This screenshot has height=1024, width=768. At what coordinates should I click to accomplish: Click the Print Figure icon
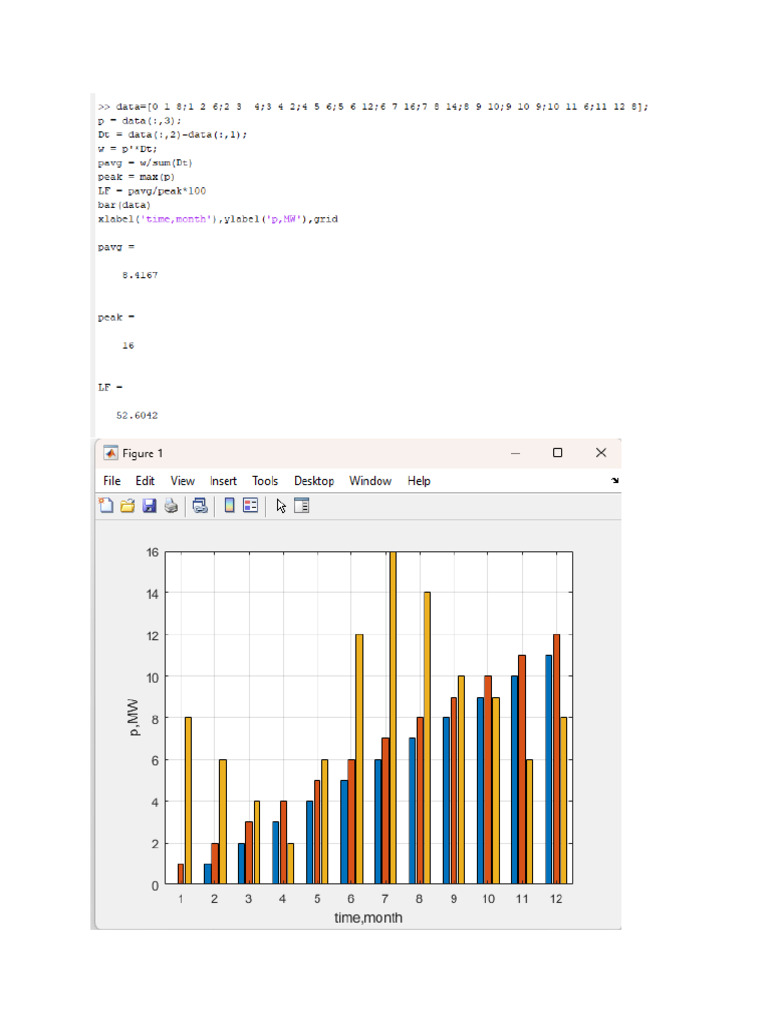pyautogui.click(x=171, y=506)
